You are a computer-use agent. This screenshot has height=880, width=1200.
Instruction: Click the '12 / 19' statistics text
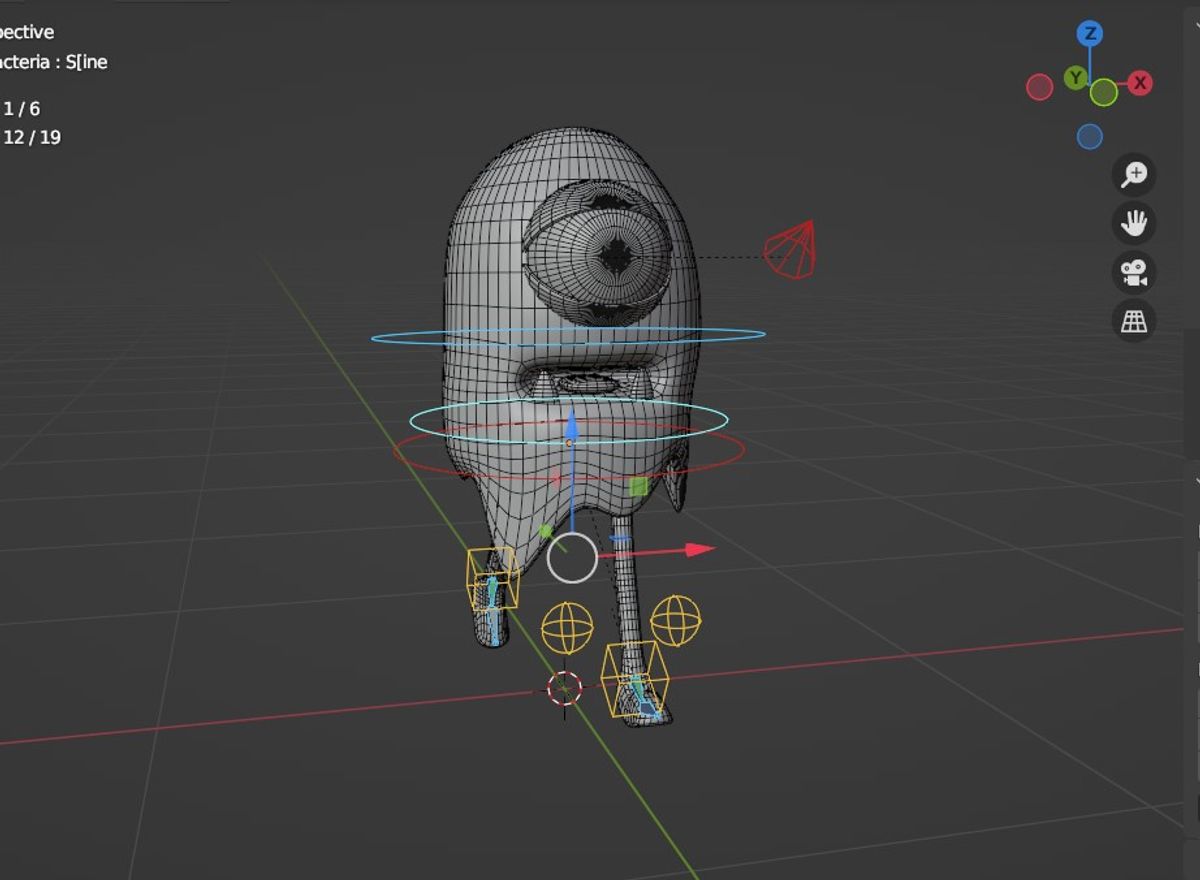(x=32, y=138)
